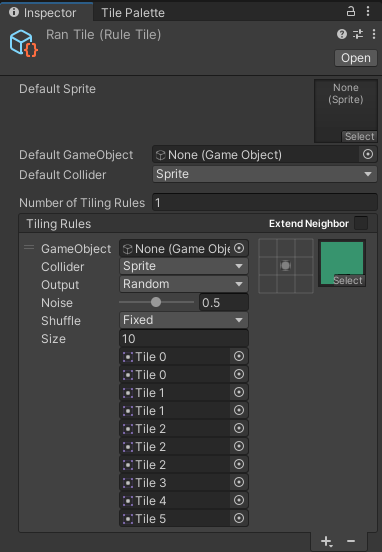Switch to the Inspector tab
The width and height of the screenshot is (382, 552).
point(46,13)
